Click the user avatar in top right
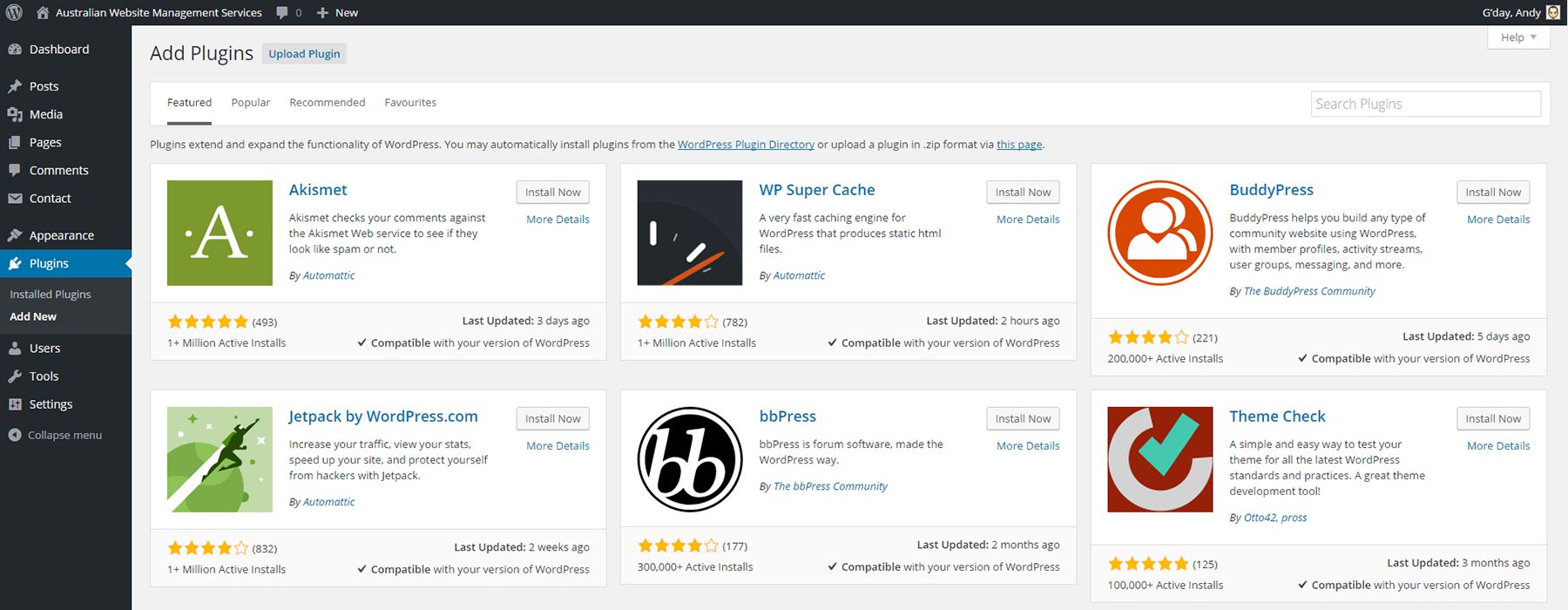Screen dimensions: 1568x610 point(1553,12)
